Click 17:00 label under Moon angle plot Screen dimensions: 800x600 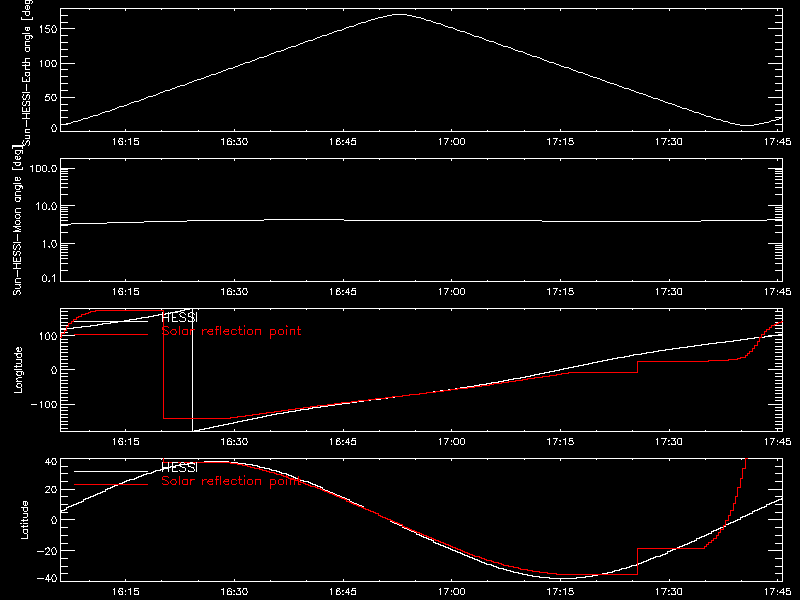[452, 292]
